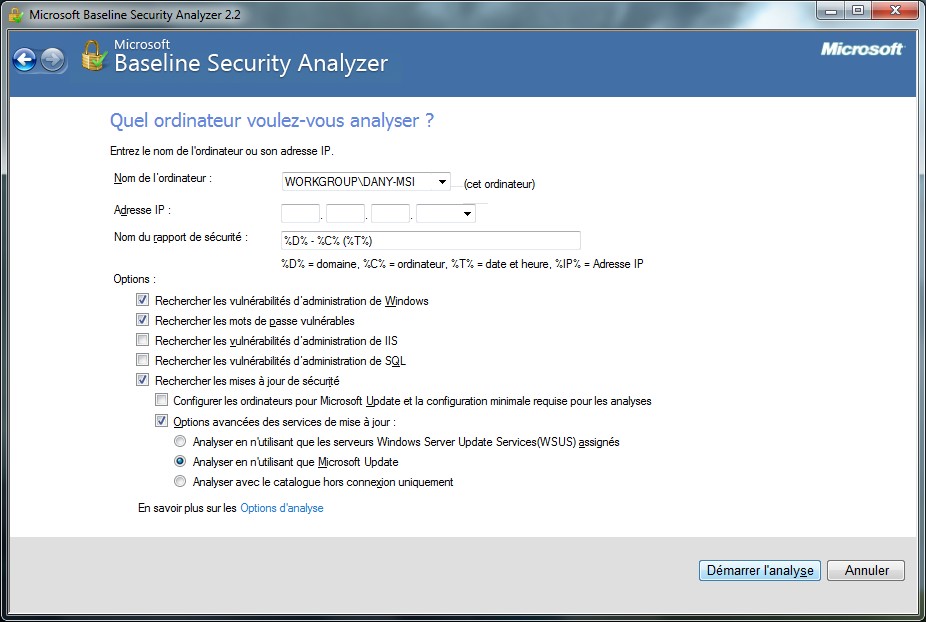Select WSUS assigned servers only radio option
This screenshot has height=622, width=926.
180,441
